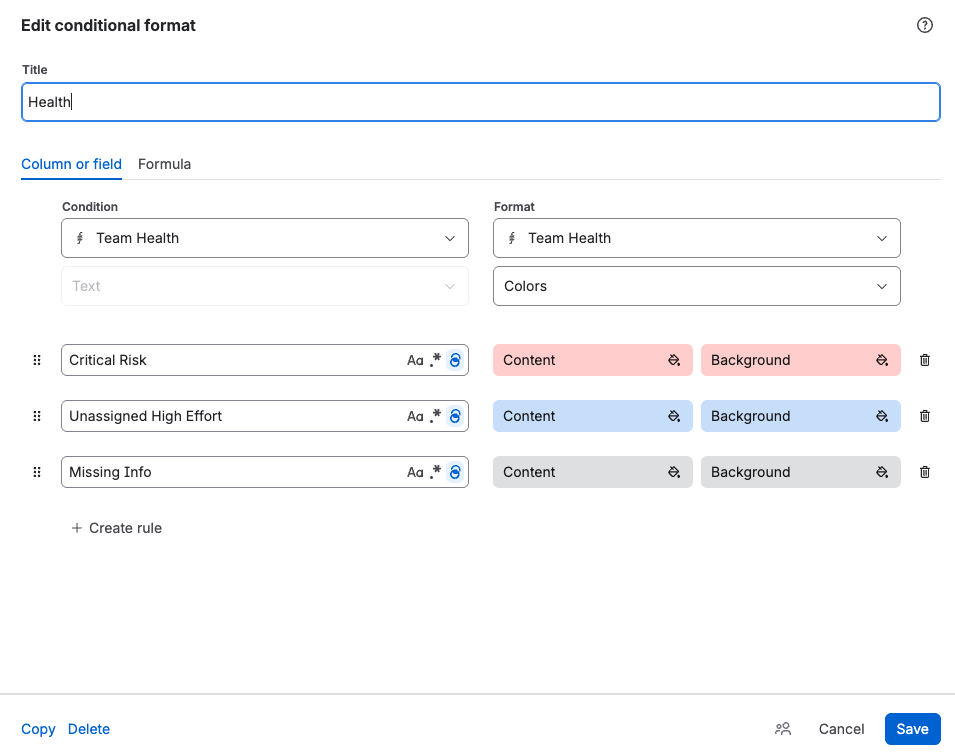Remove the Missing Info rule via trash icon
955x753 pixels.
coord(925,472)
